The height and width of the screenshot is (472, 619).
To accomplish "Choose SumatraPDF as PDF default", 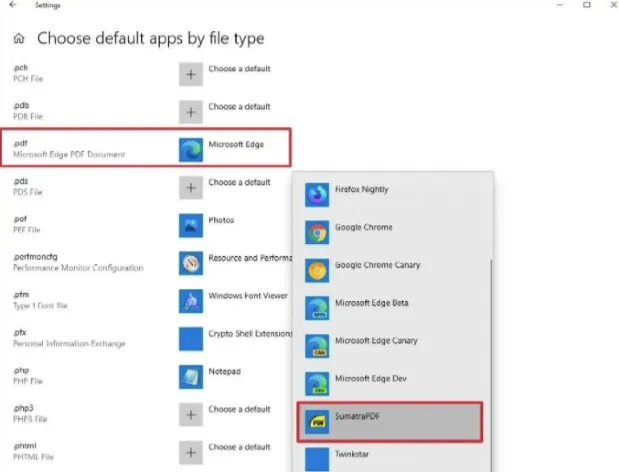I will (390, 422).
